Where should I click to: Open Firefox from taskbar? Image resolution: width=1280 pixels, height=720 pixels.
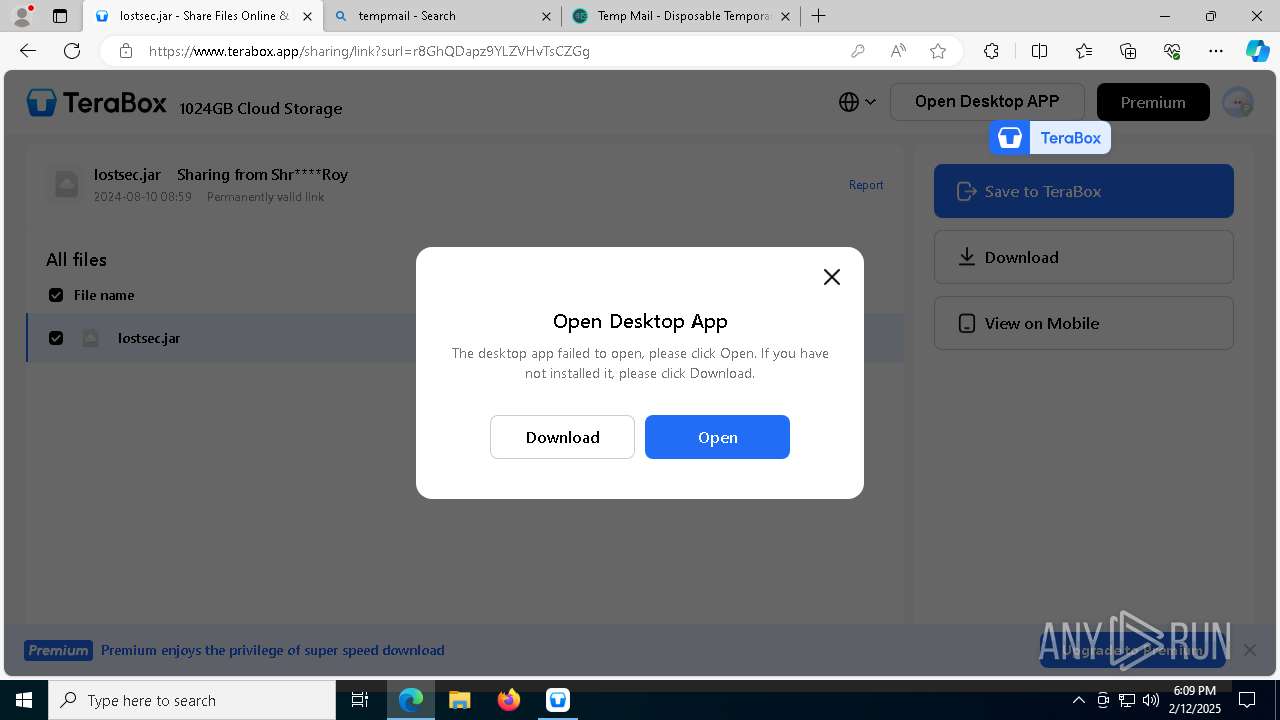coord(509,700)
